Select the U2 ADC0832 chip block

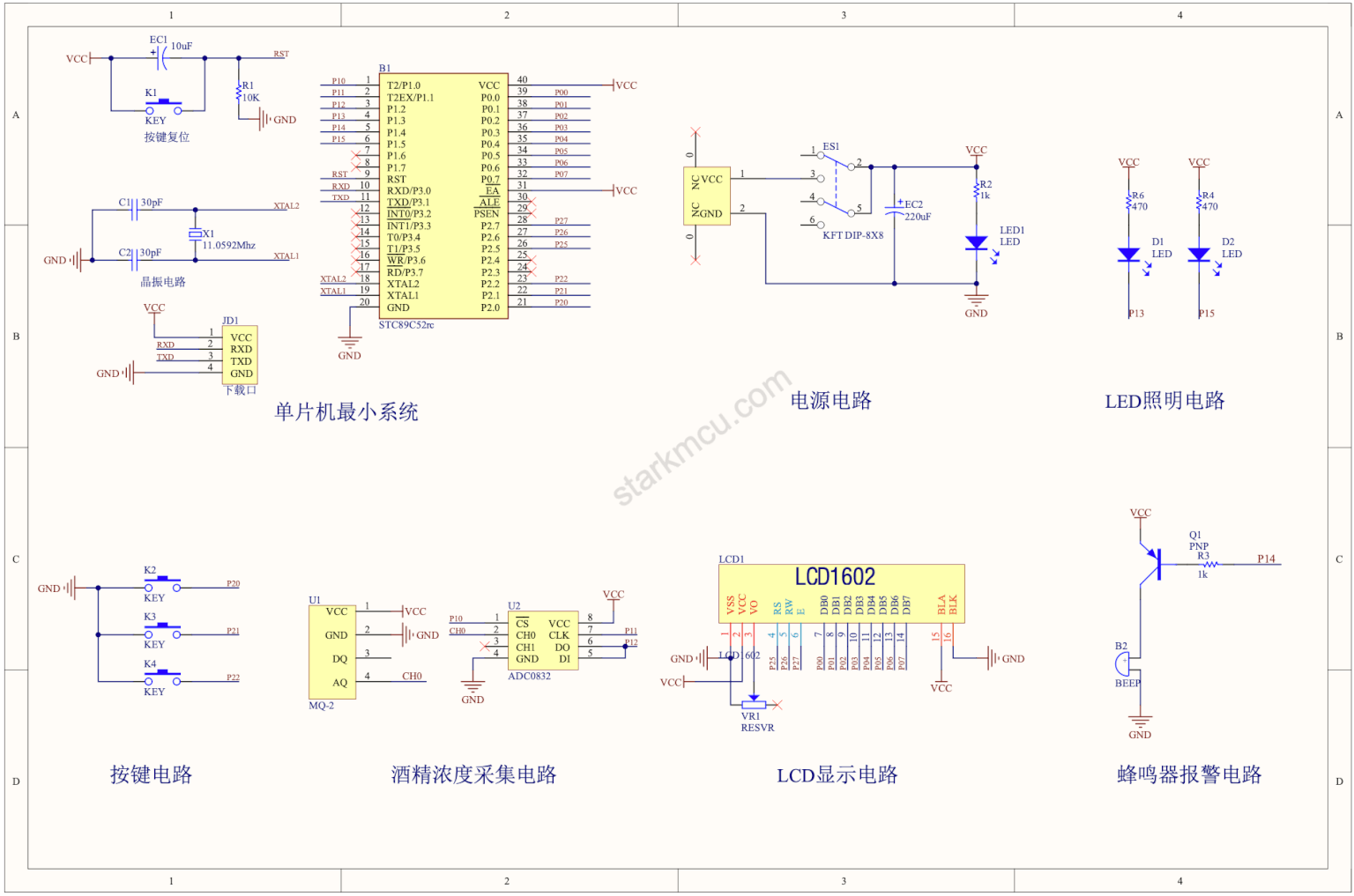coord(543,641)
